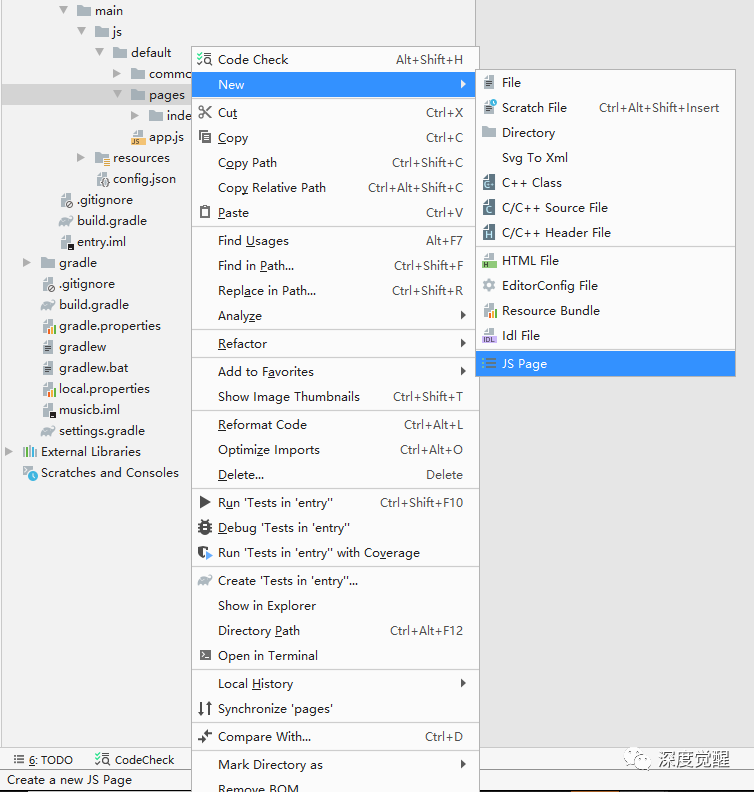Choose Copy Path from context menu

pos(335,163)
